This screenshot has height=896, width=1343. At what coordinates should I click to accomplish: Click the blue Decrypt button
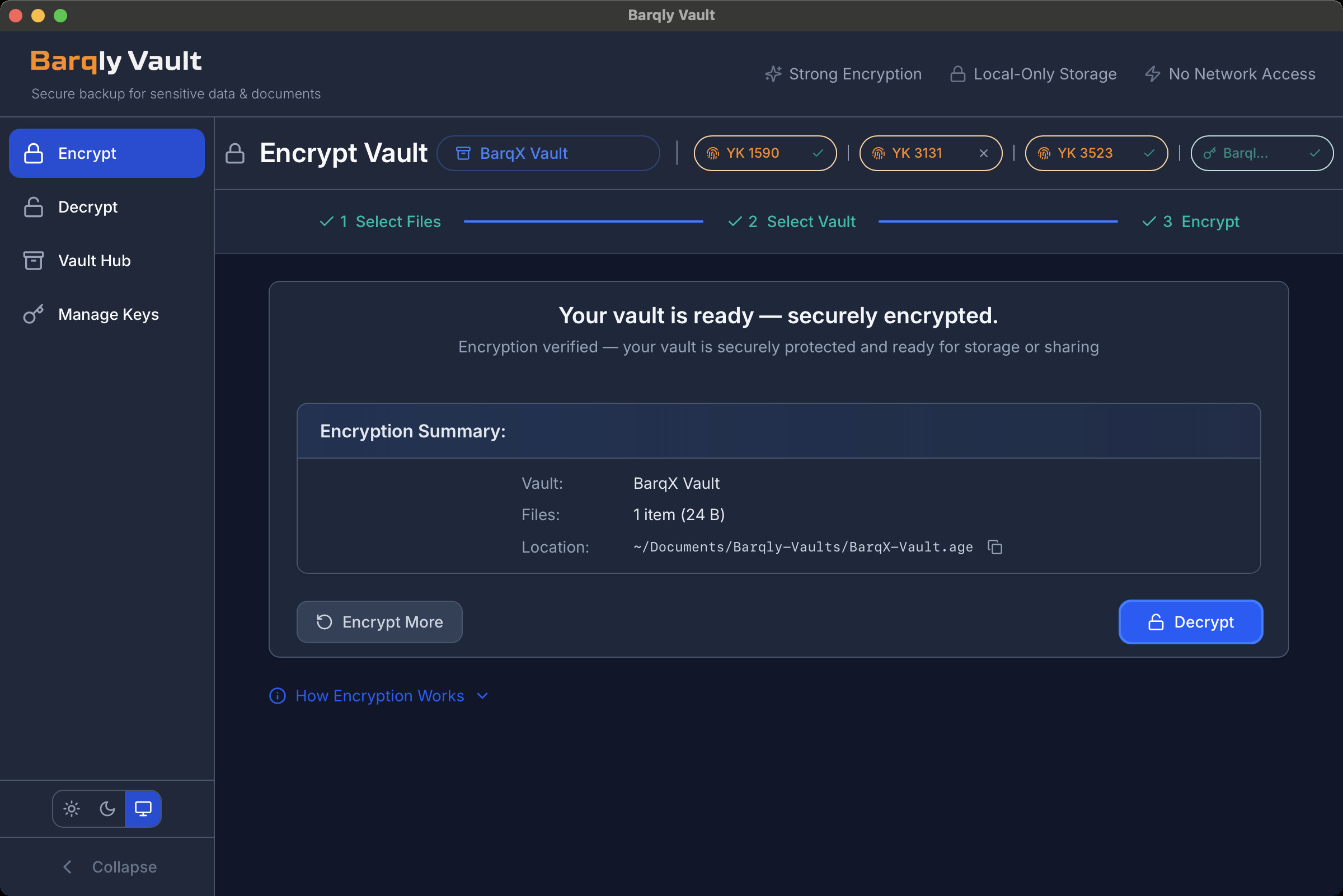(x=1190, y=622)
